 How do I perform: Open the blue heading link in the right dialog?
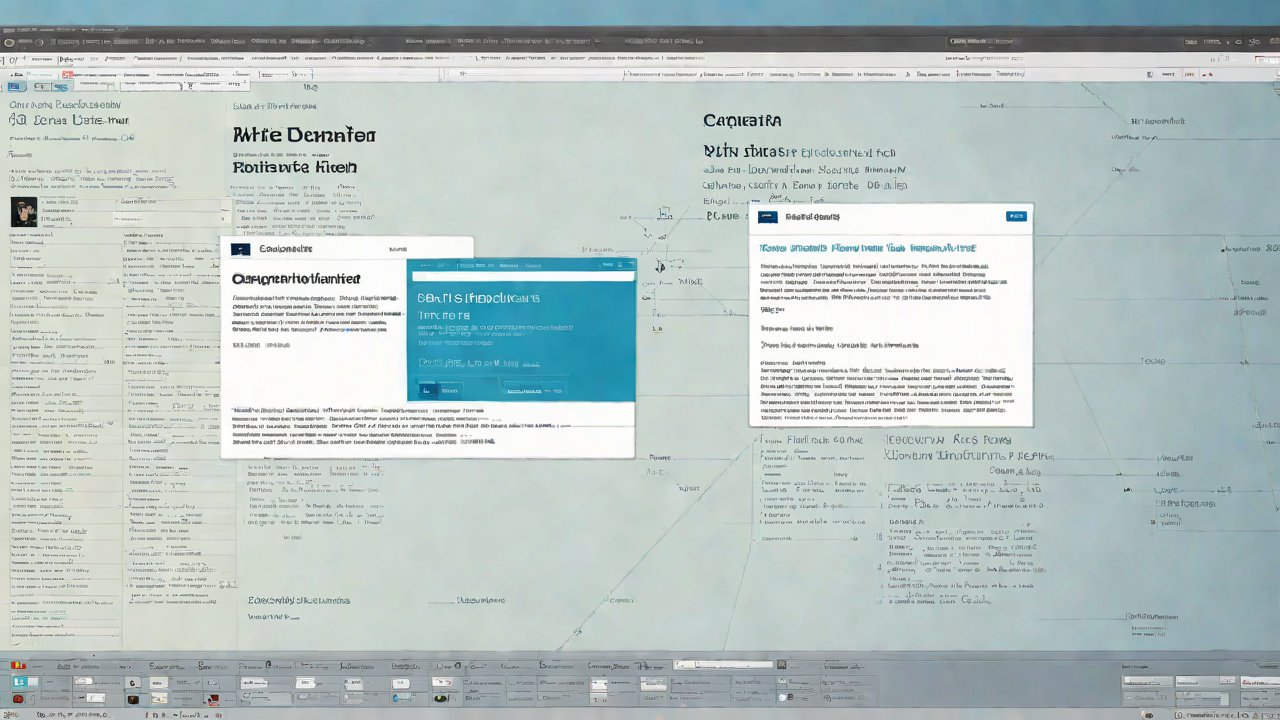point(867,247)
